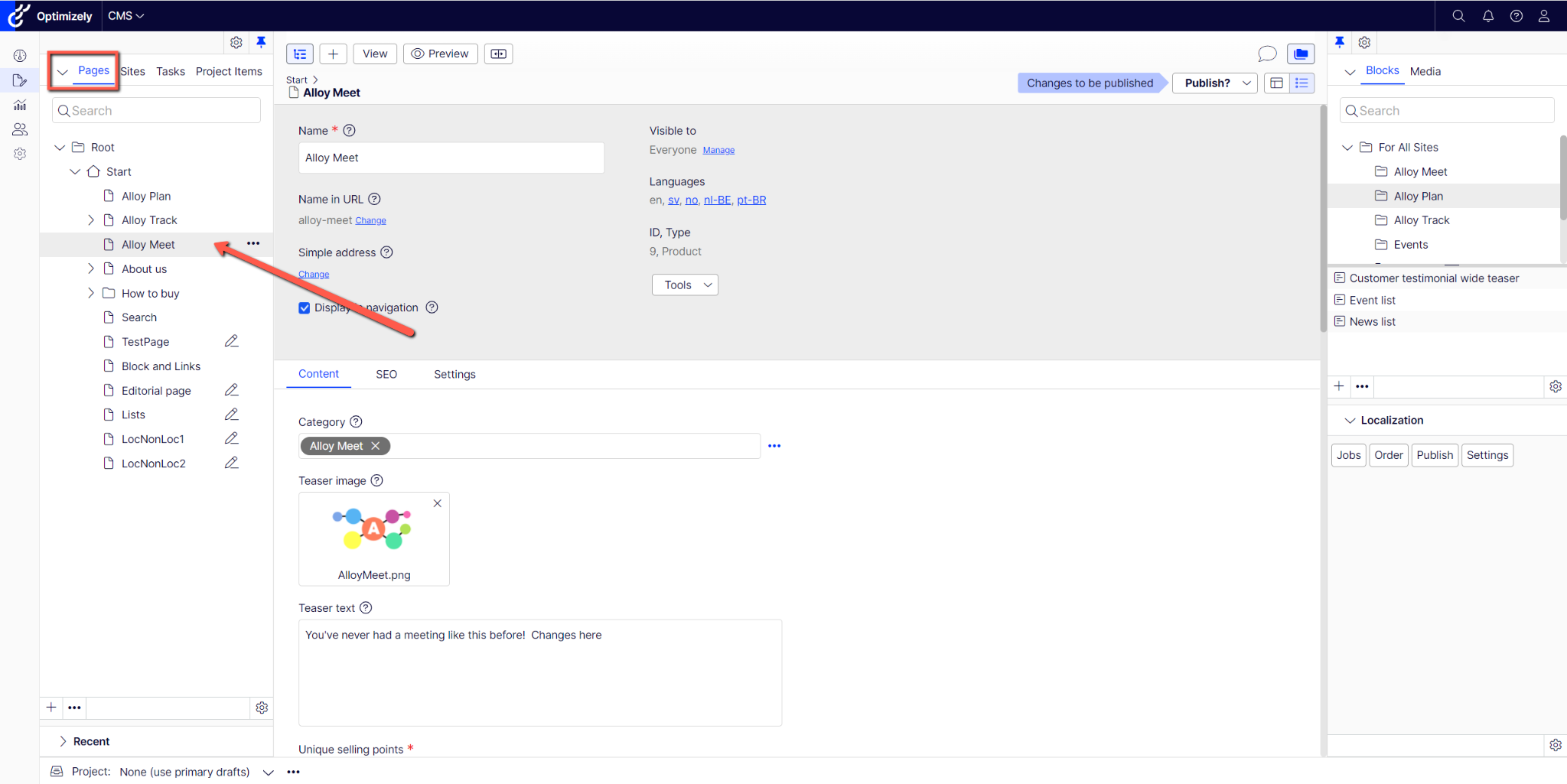The image size is (1567, 784).
Task: Switch to all properties list view icon
Action: [1301, 83]
